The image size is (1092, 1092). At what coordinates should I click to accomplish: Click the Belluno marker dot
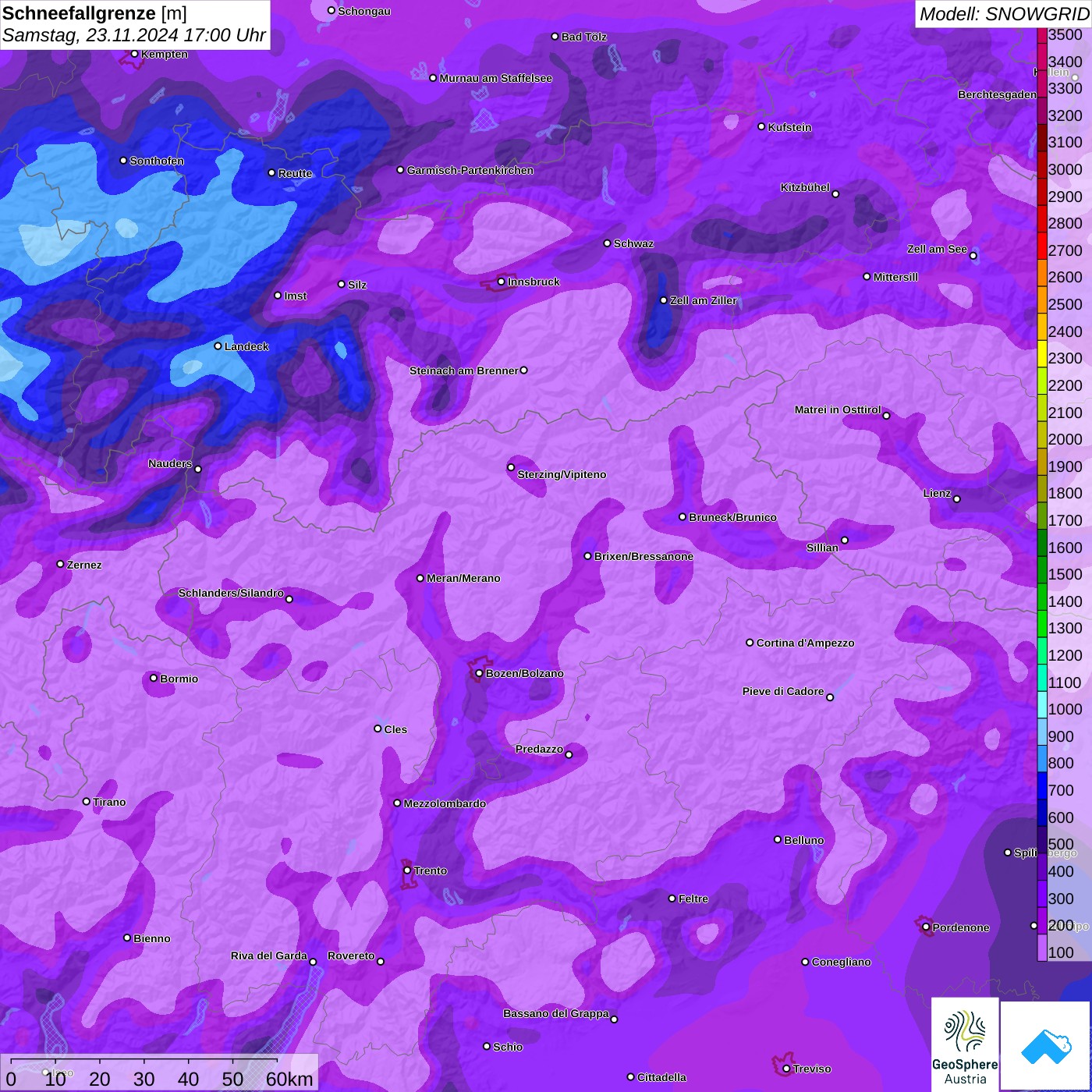pyautogui.click(x=778, y=840)
